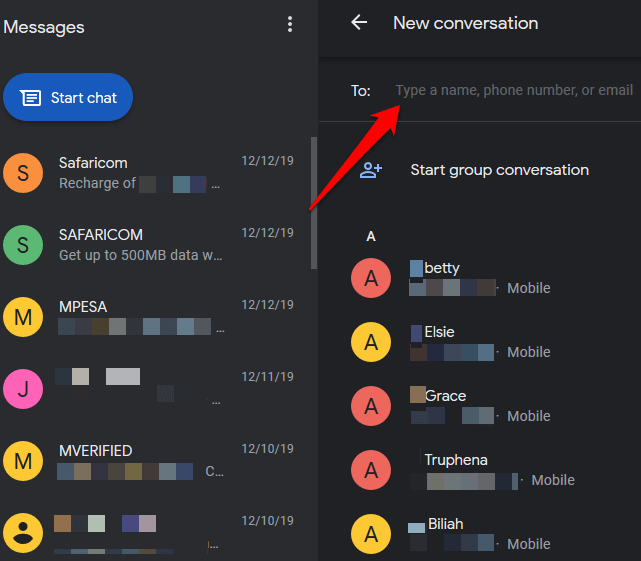Click the orange S avatar for Safaricom
Screen dimensions: 641x561
click(23, 173)
